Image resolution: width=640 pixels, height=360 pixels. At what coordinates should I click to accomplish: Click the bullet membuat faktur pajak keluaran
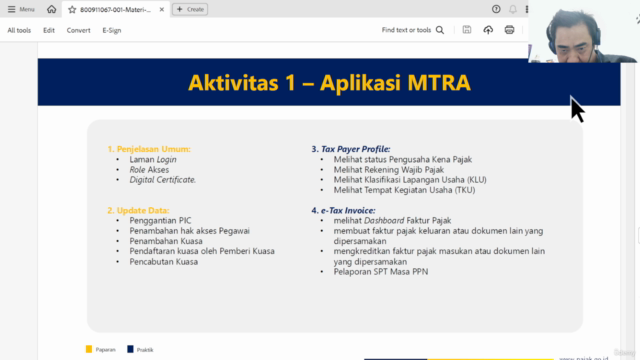(x=438, y=236)
